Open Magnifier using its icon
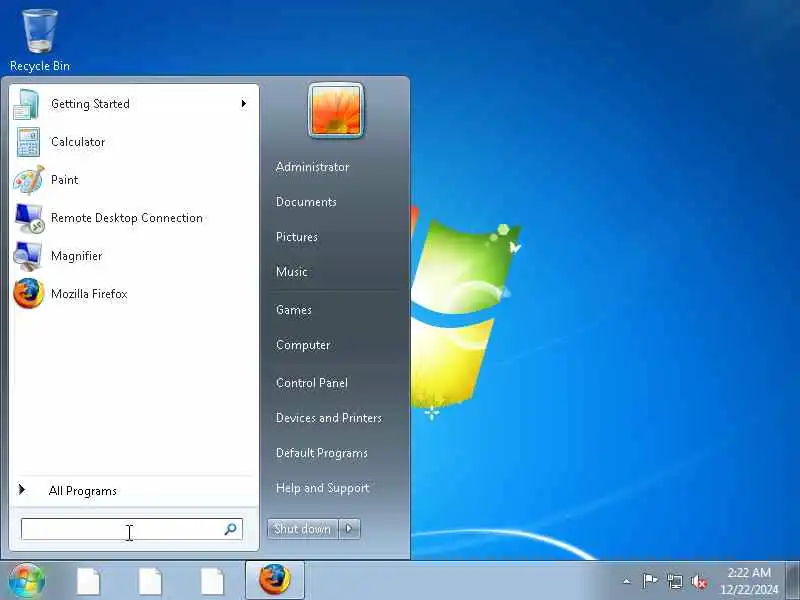800x600 pixels. coord(28,256)
